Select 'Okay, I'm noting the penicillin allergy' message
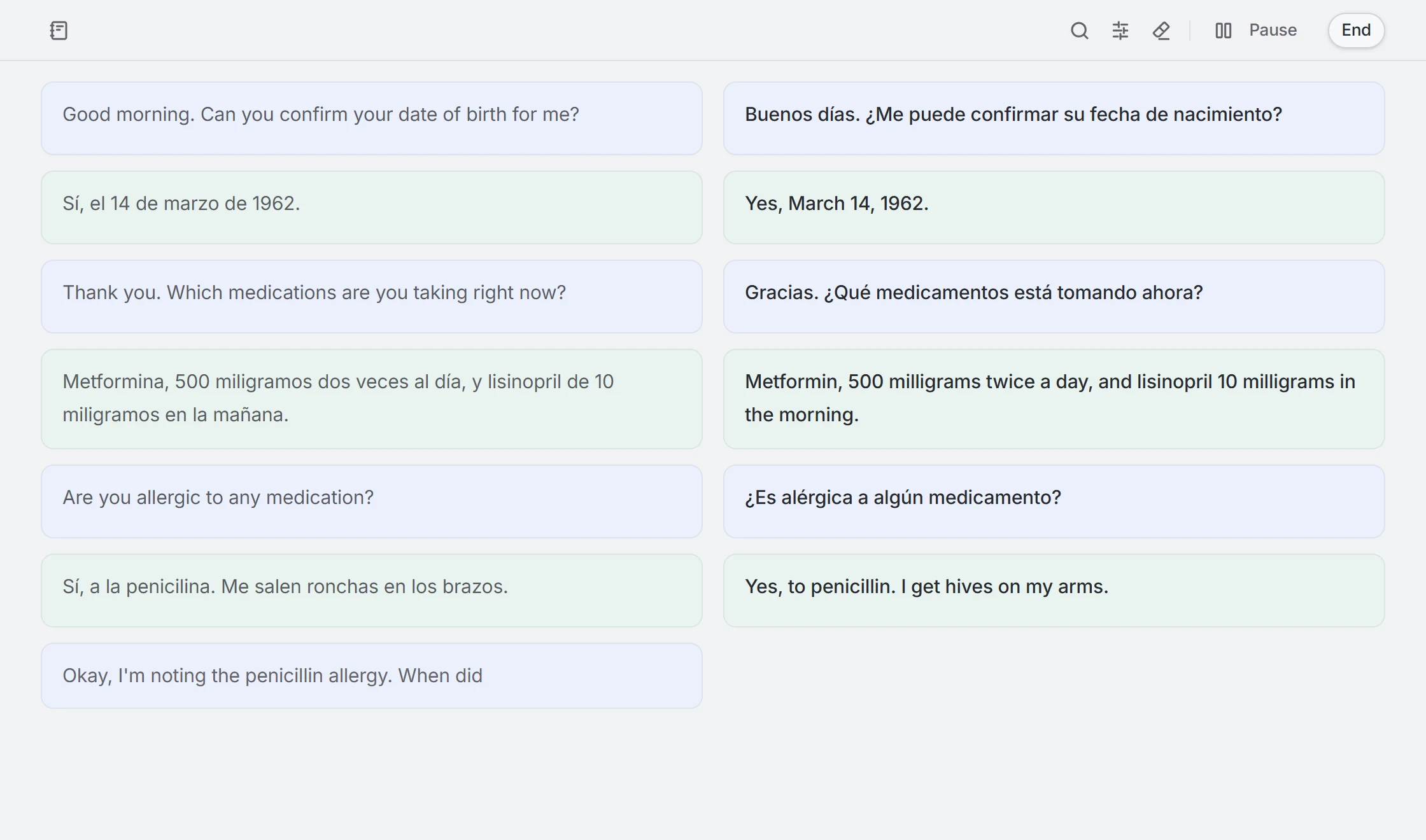 [372, 676]
